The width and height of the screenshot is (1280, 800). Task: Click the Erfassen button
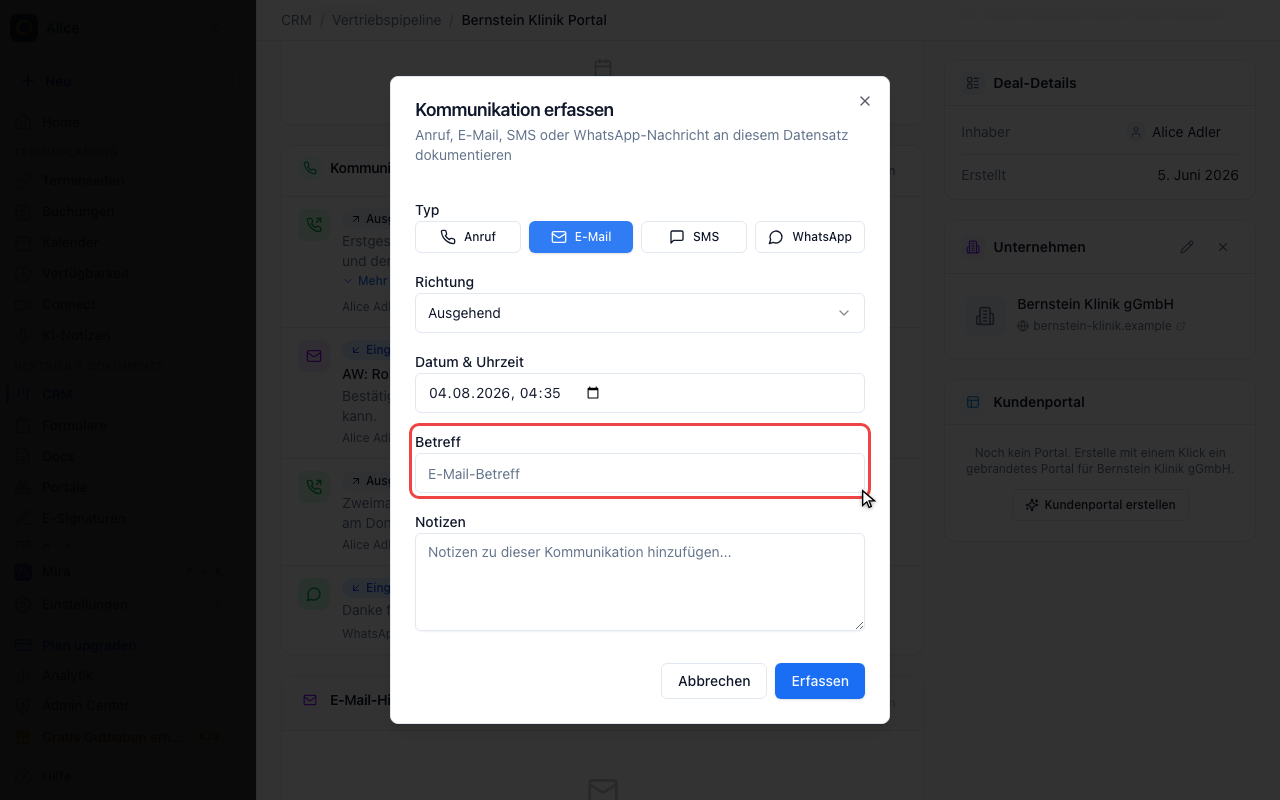click(820, 681)
